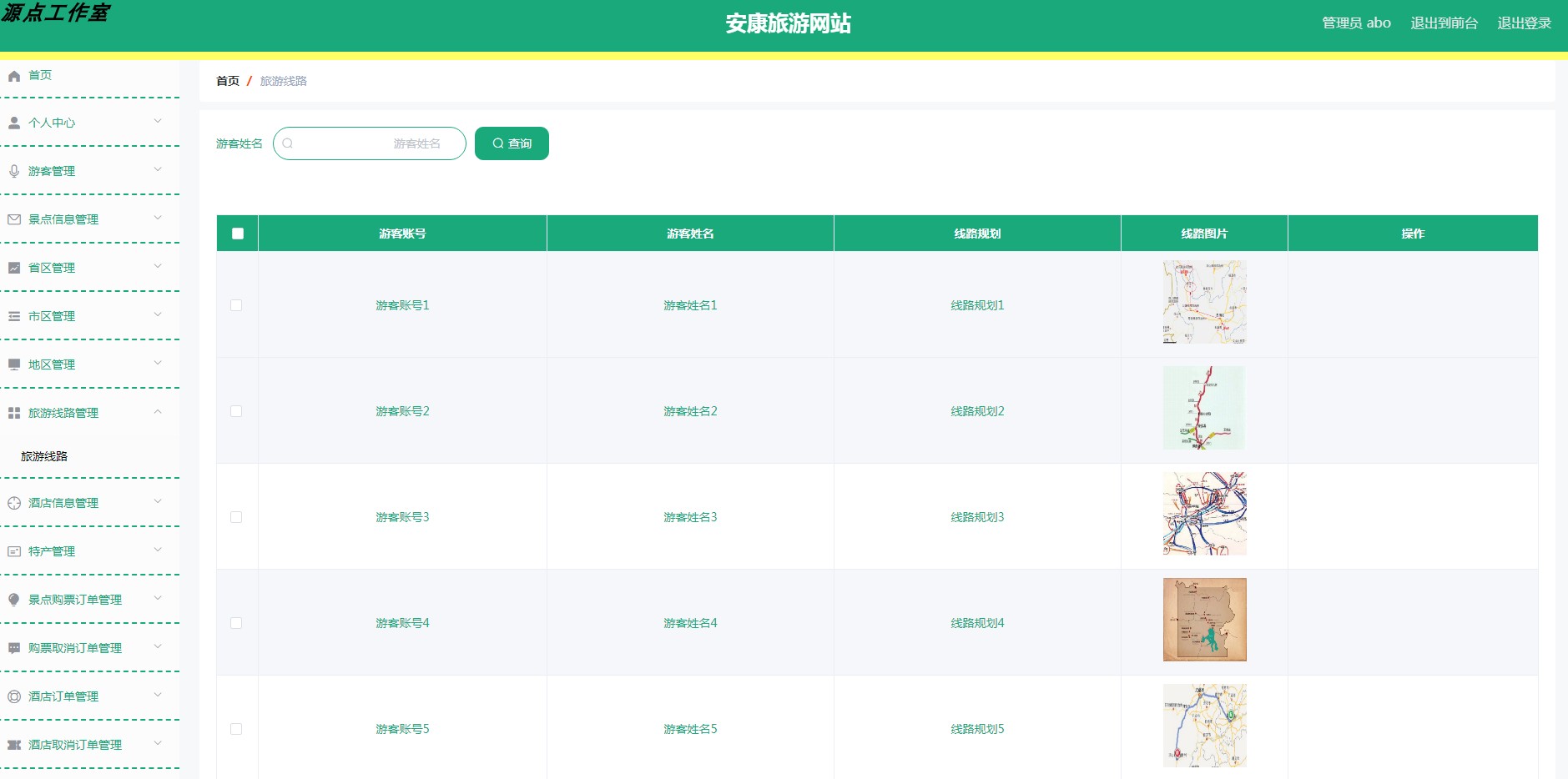Open the 旅游线路 submenu item
Viewport: 1568px width, 779px height.
[x=43, y=456]
